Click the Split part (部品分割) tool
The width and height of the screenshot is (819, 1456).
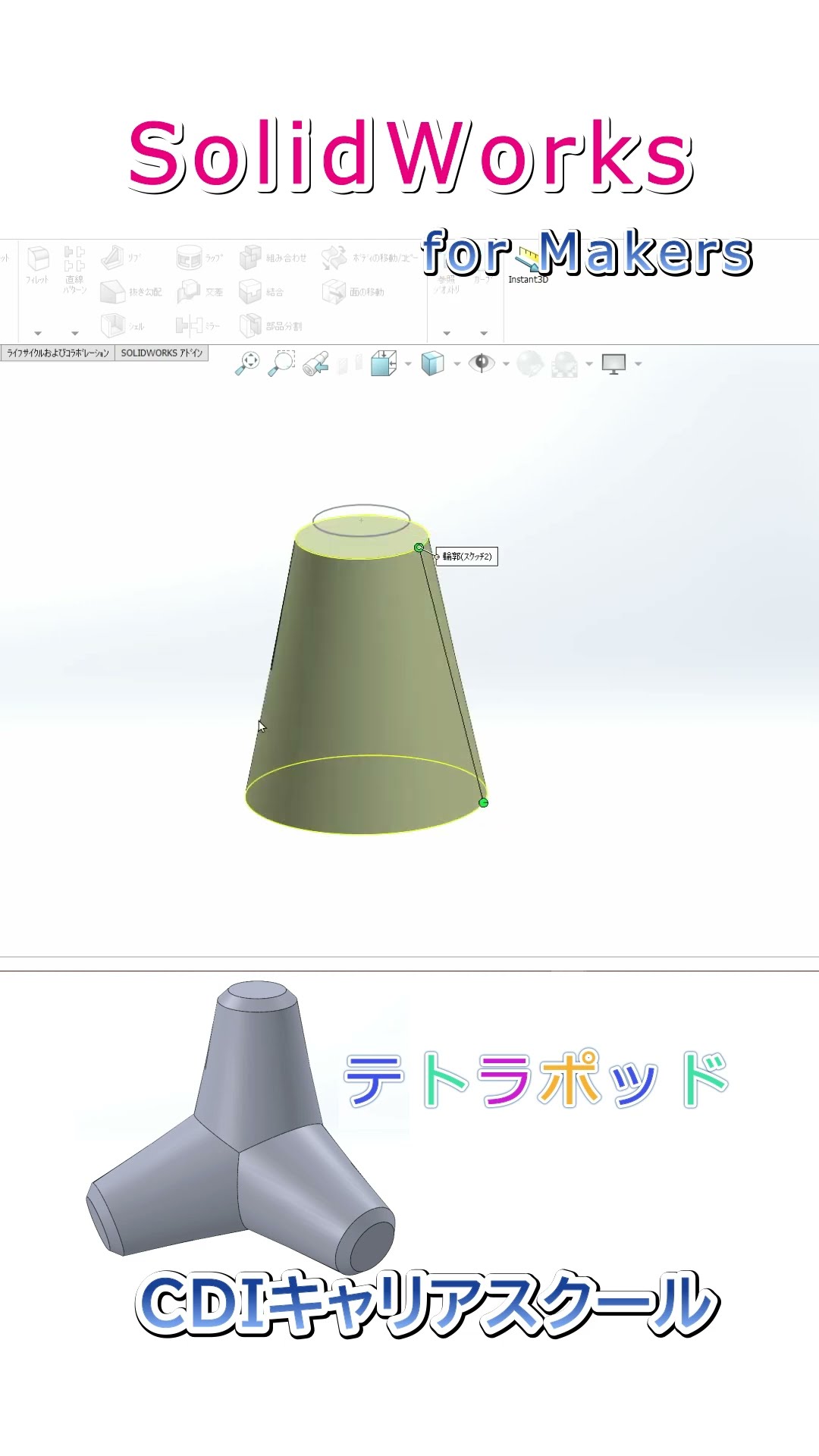pos(271,326)
